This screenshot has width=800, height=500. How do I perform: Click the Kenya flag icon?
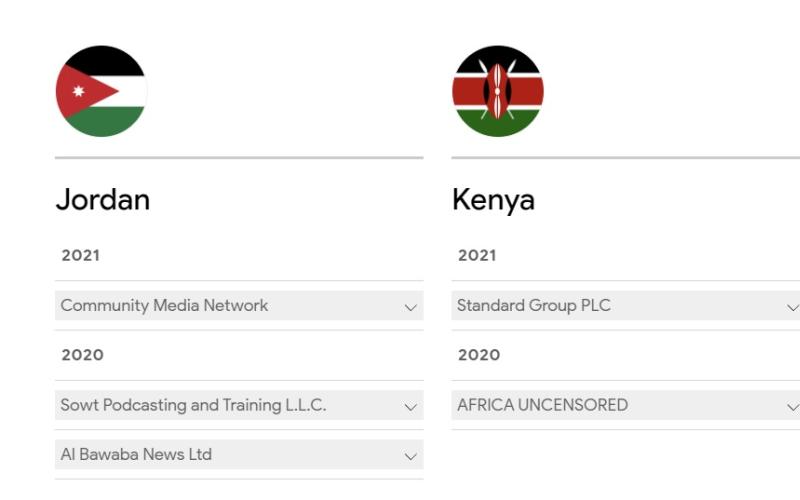click(497, 91)
